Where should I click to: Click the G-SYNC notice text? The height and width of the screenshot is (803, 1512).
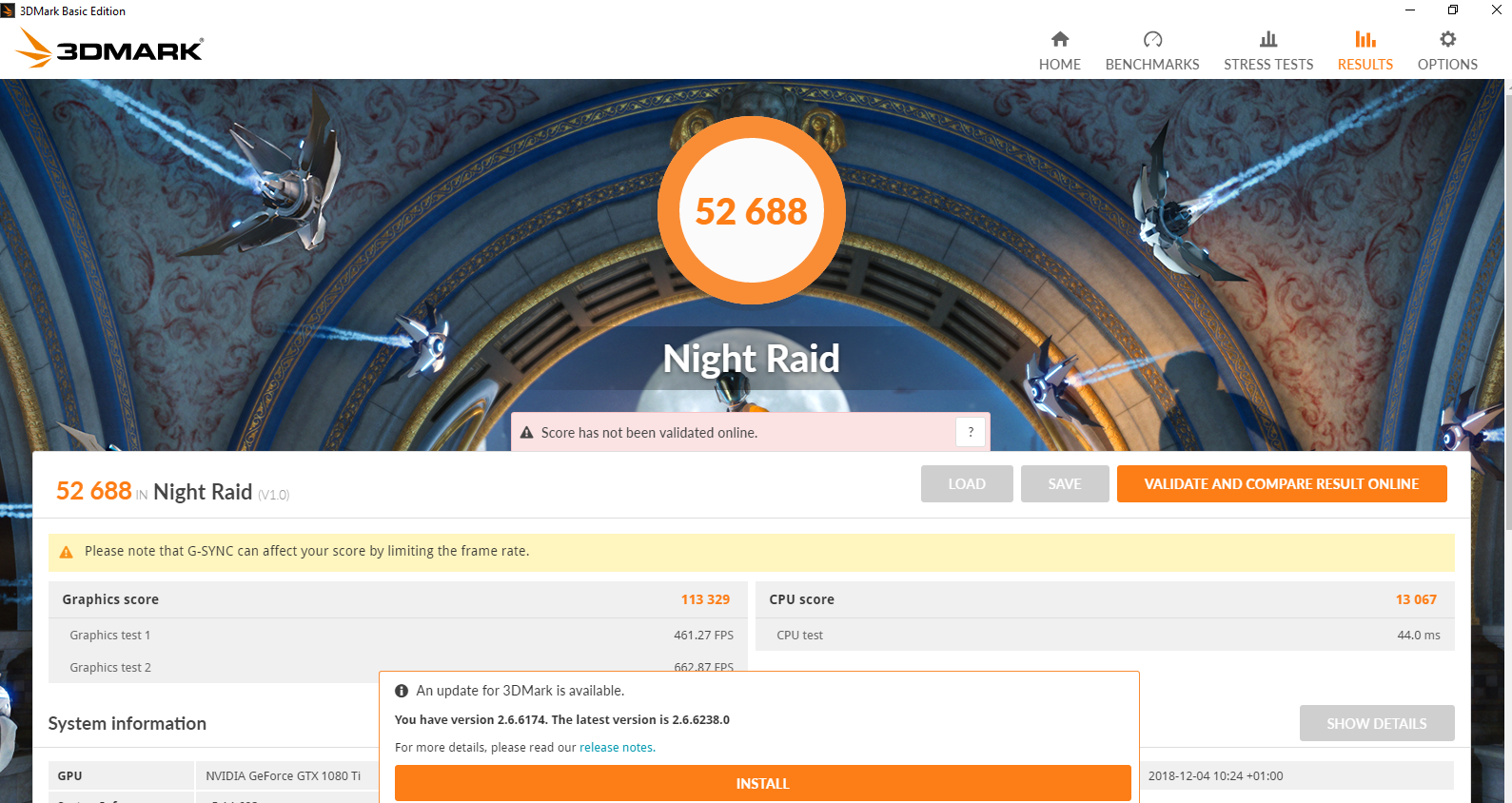pos(306,551)
